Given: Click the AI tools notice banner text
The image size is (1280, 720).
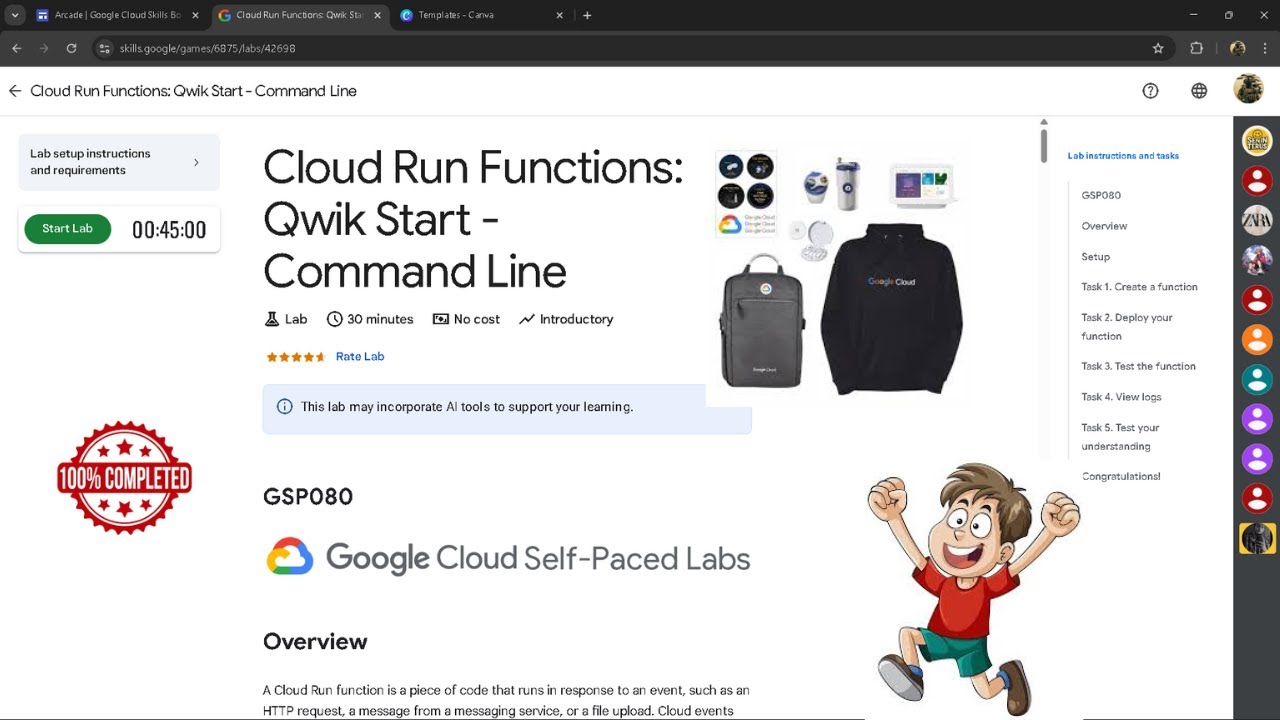Looking at the screenshot, I should pyautogui.click(x=467, y=407).
